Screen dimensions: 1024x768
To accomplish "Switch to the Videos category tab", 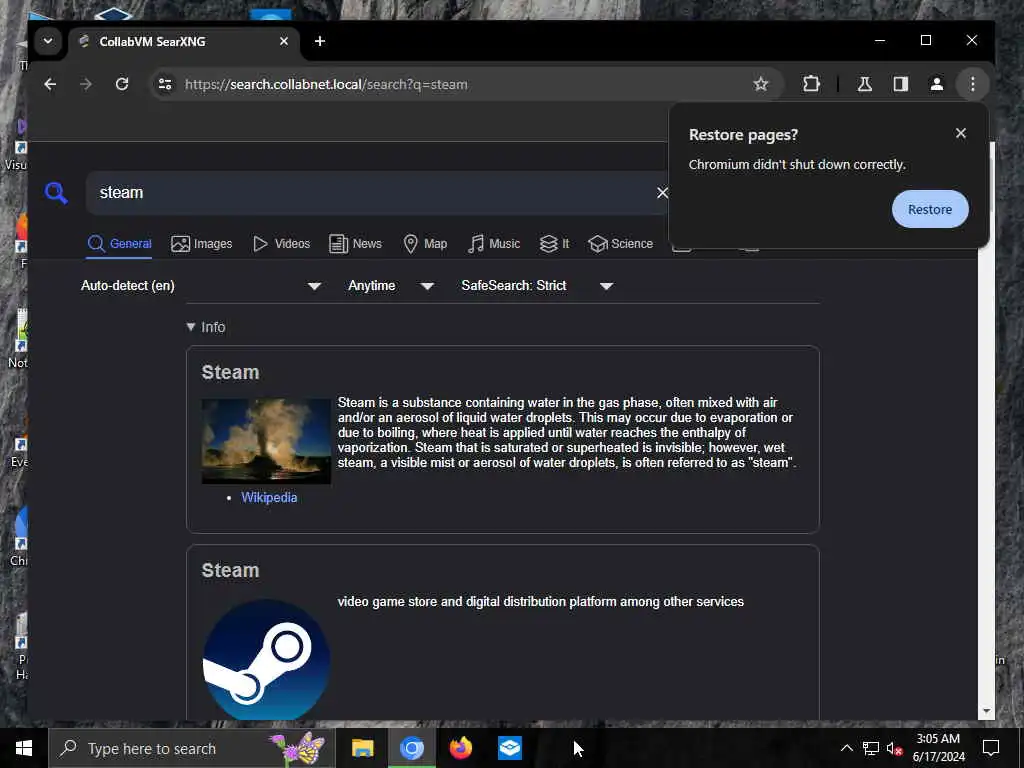I will [x=281, y=244].
